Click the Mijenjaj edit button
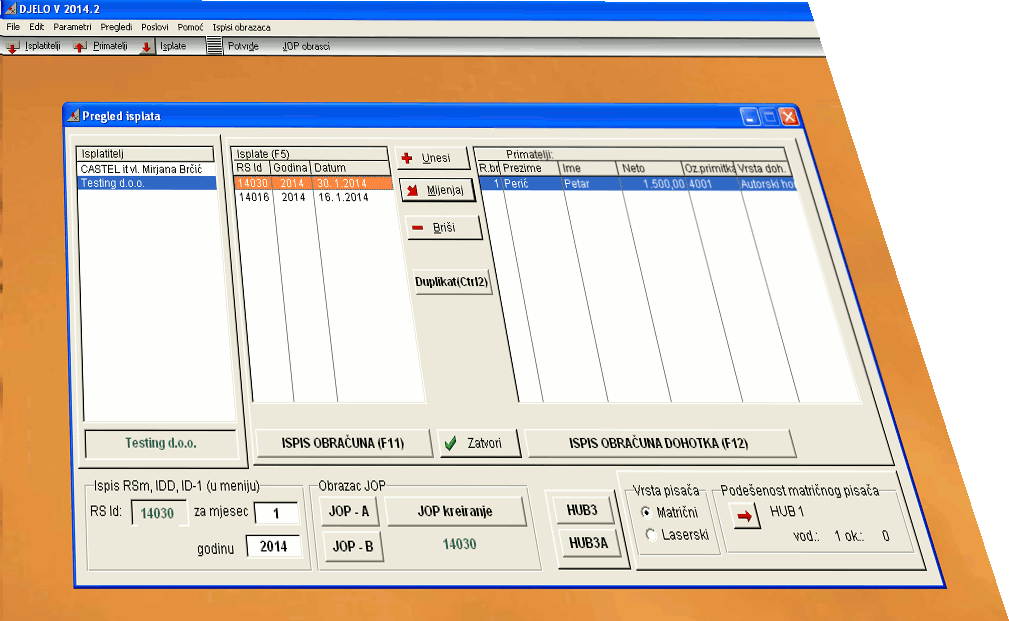1009x621 pixels. click(x=440, y=190)
